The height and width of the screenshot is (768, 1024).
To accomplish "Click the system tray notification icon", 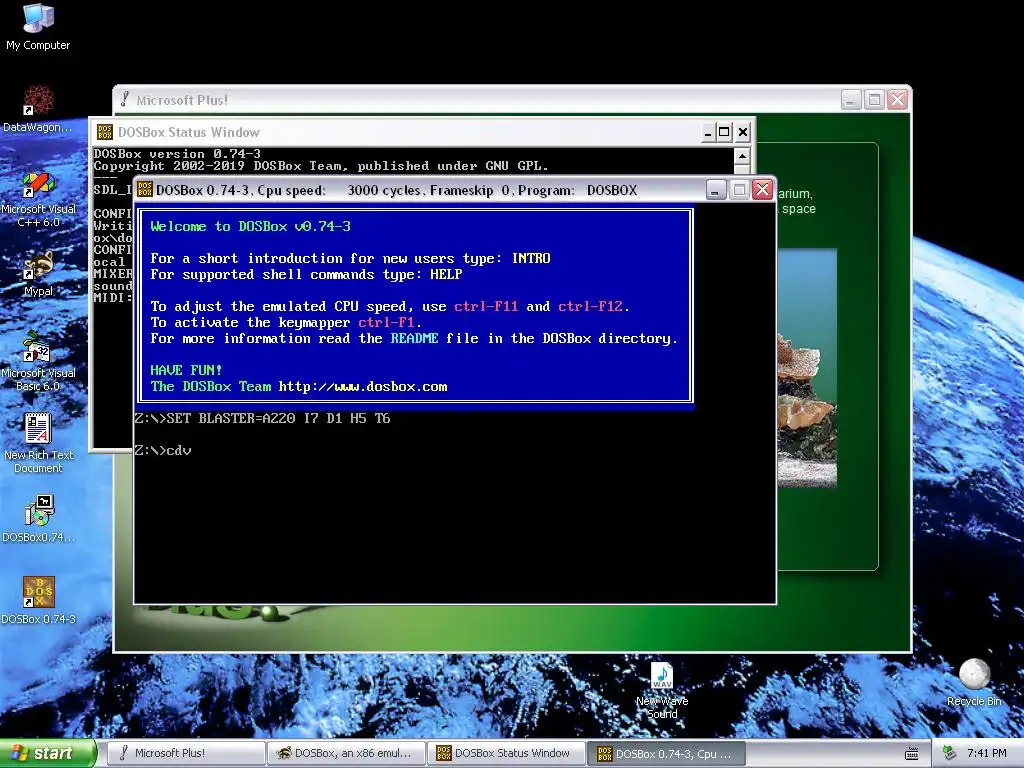I will (949, 753).
